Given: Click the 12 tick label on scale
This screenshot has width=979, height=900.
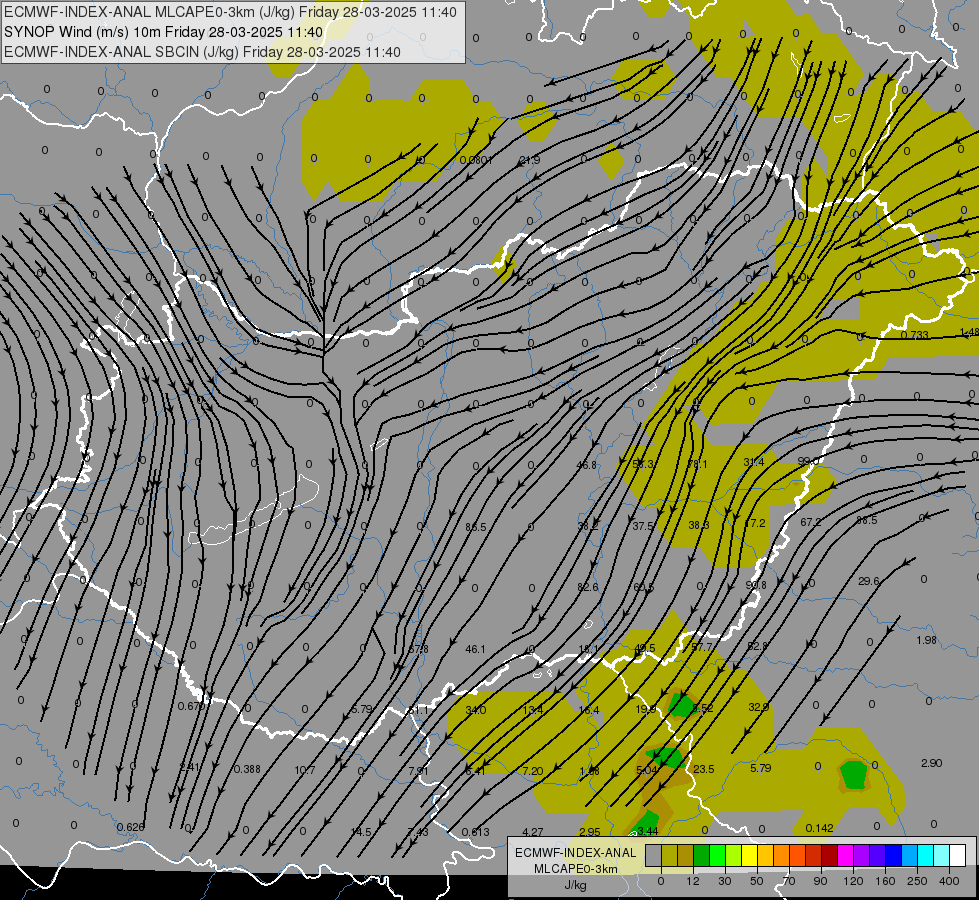Looking at the screenshot, I should [693, 881].
